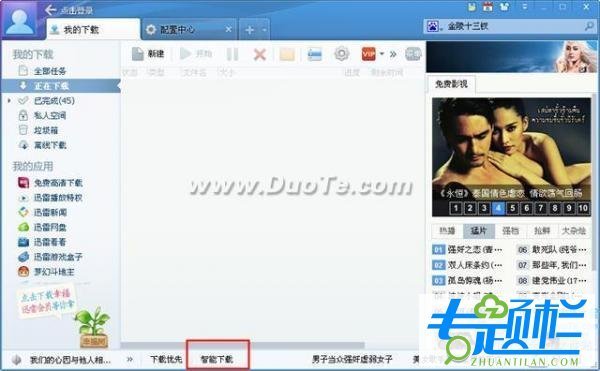The height and width of the screenshot is (371, 600).
Task: Click the skin shirt icon in title bar
Action: point(505,7)
